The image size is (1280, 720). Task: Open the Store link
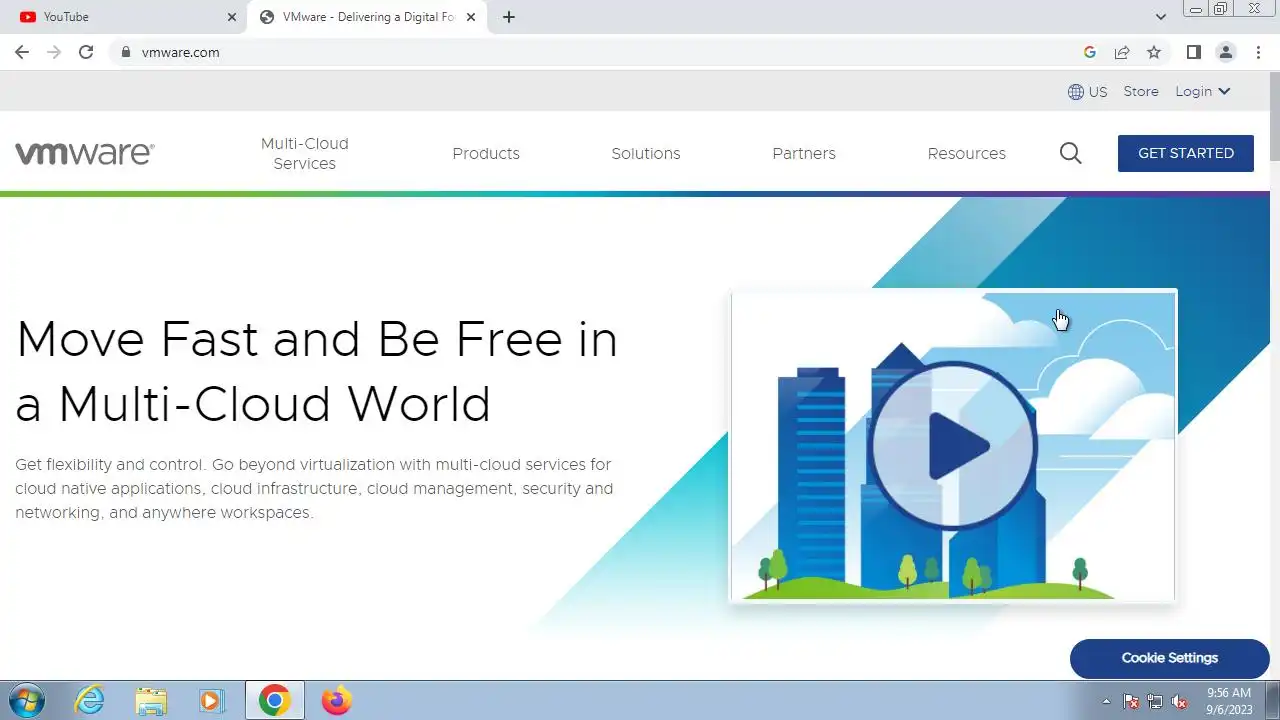[x=1141, y=91]
